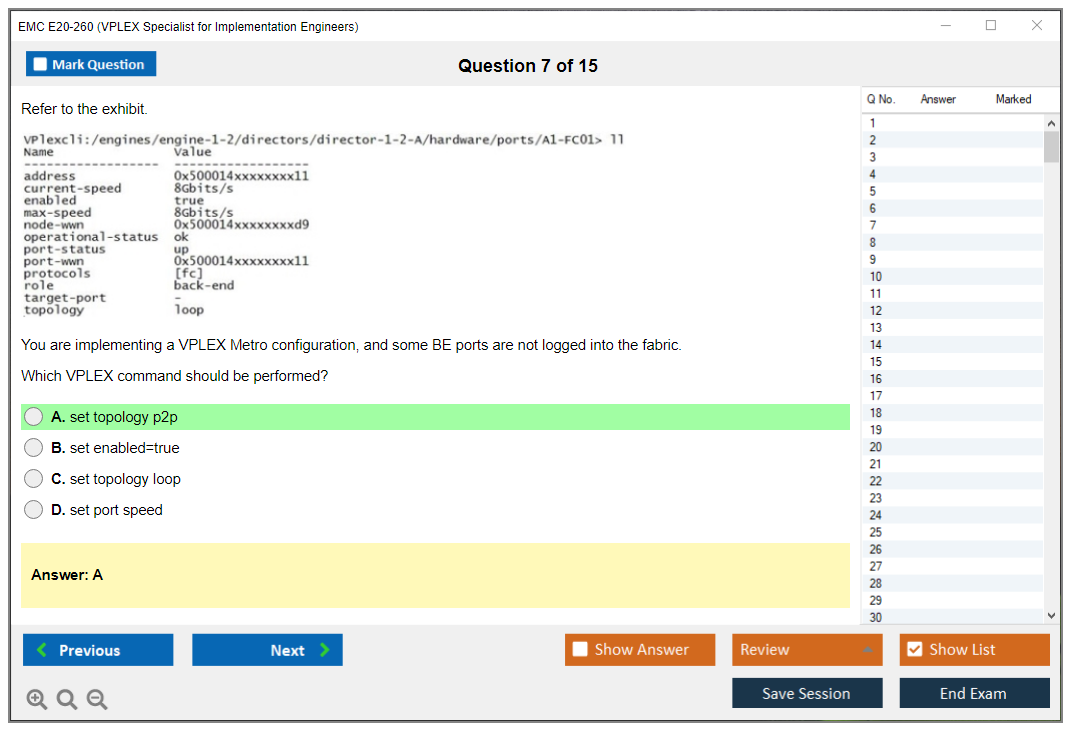Save the current exam session
Image resolution: width=1075 pixels, height=735 pixels.
click(x=806, y=693)
